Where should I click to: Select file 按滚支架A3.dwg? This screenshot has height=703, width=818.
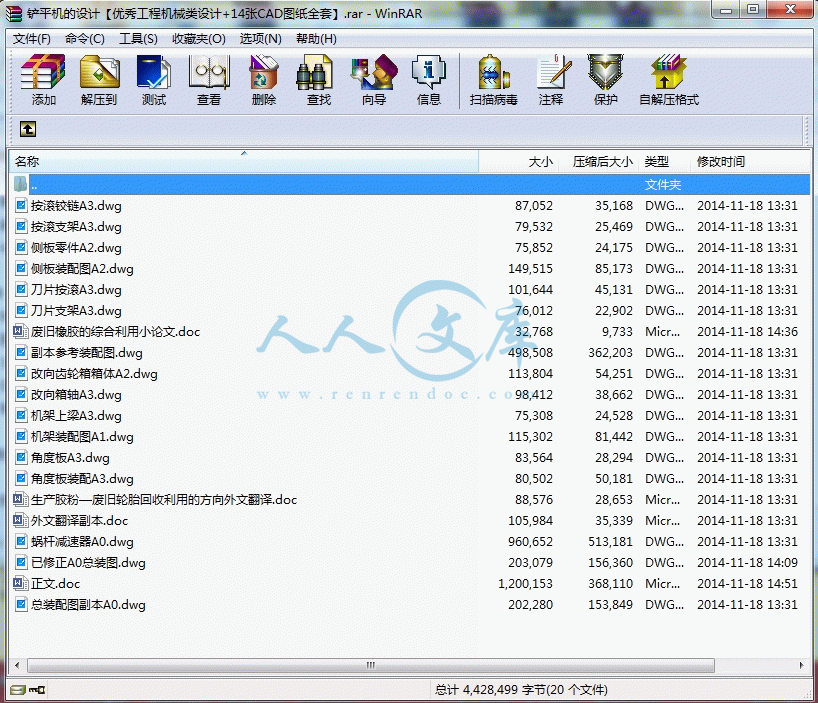coord(76,227)
